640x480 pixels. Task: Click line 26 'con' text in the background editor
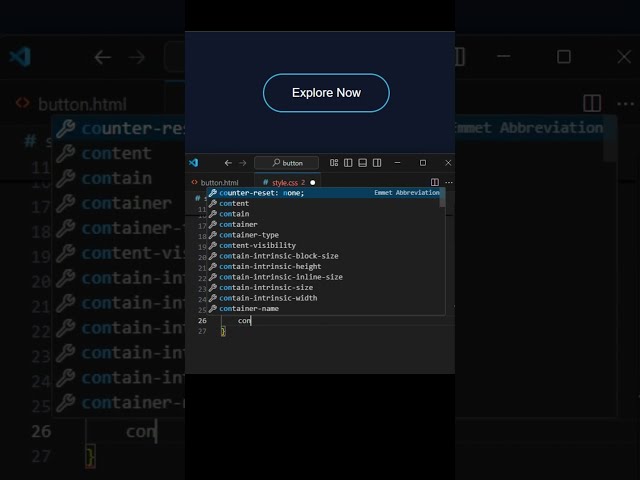click(x=141, y=431)
